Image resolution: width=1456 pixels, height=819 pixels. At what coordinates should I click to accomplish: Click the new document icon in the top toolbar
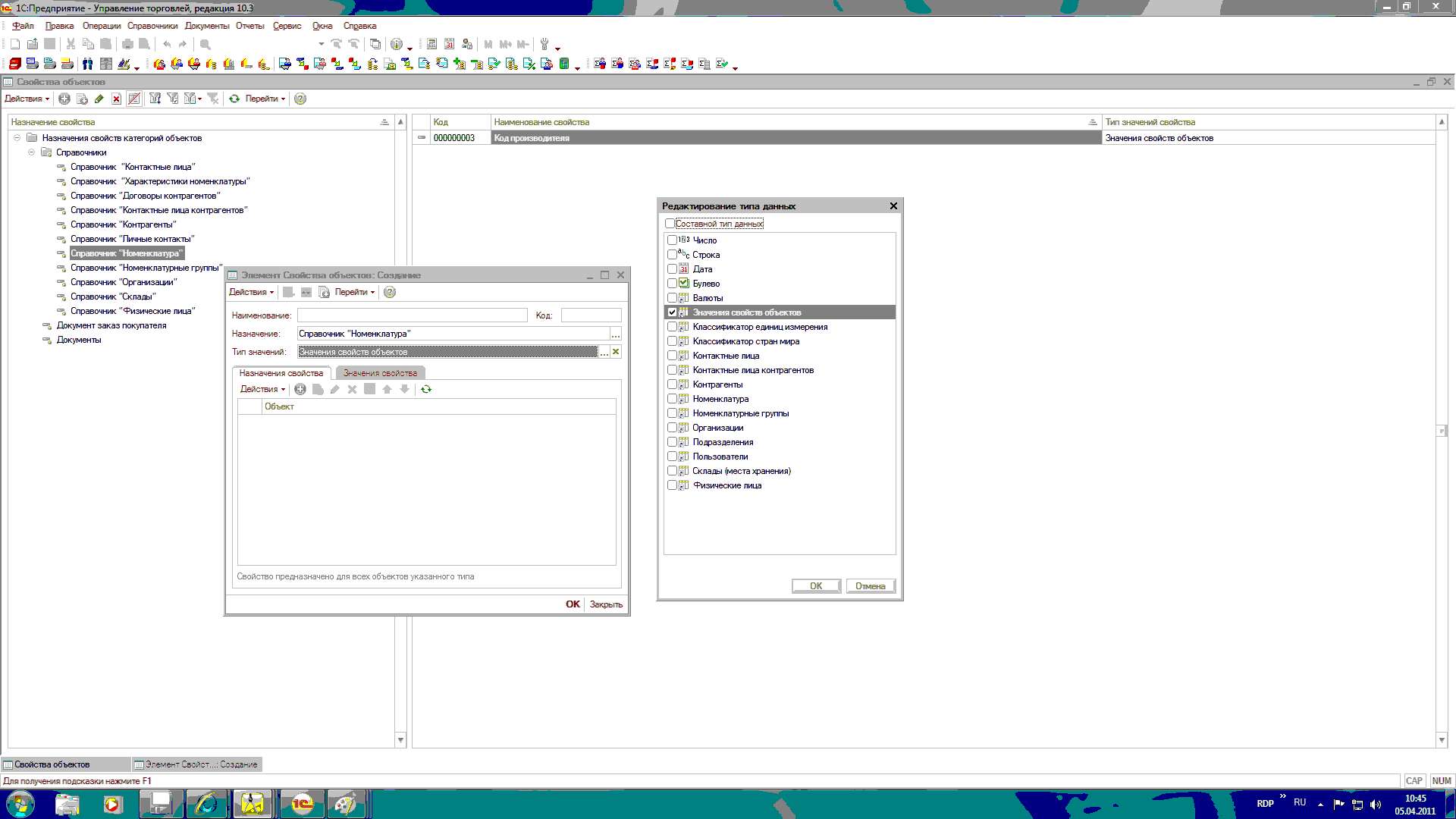tap(15, 44)
